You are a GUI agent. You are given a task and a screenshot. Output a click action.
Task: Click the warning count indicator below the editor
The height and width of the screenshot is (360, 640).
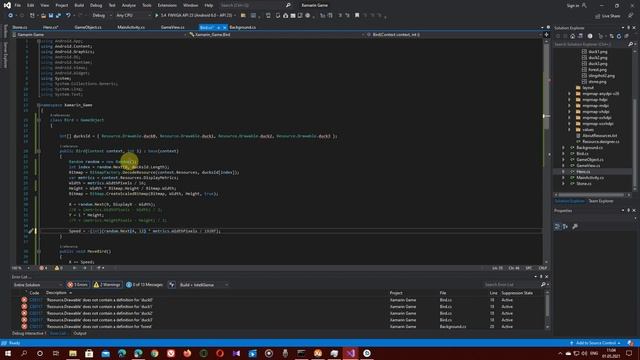coord(58,268)
